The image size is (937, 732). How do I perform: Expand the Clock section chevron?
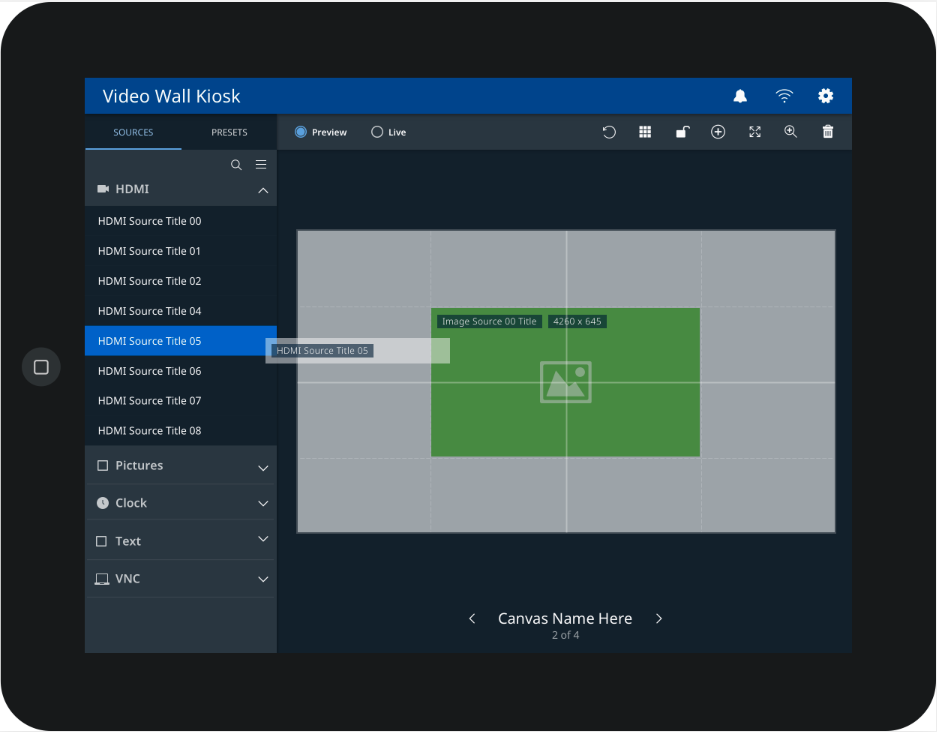coord(263,504)
